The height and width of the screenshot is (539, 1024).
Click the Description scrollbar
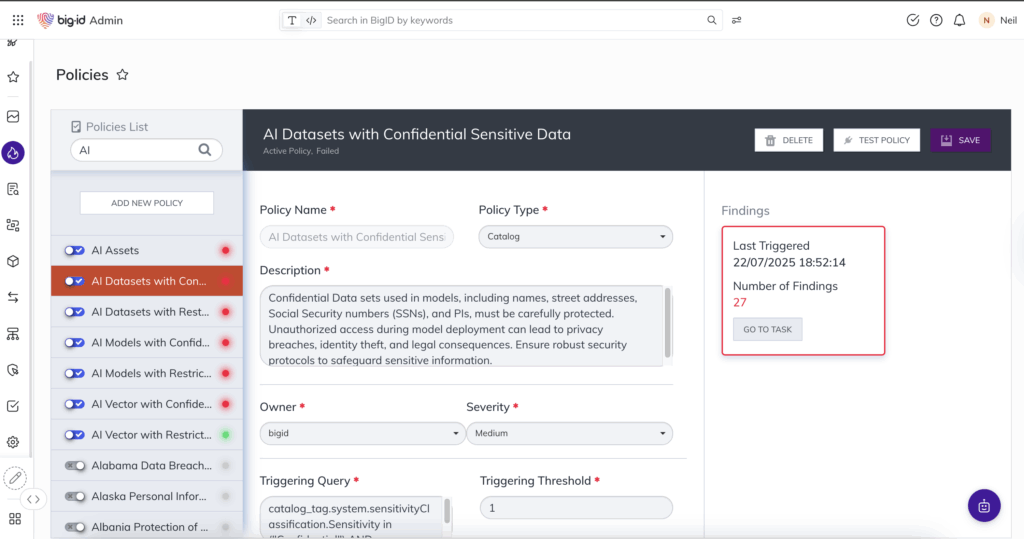click(668, 320)
